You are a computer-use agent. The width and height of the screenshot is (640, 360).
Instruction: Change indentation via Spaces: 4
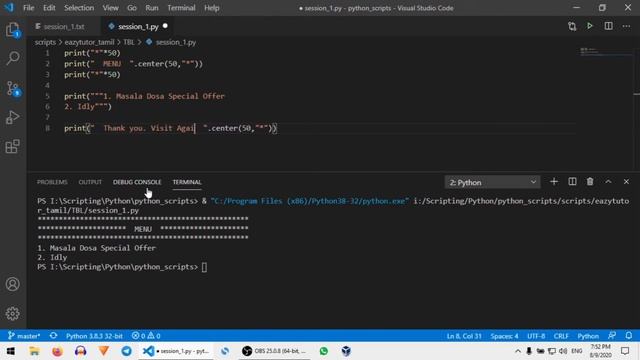coord(504,336)
